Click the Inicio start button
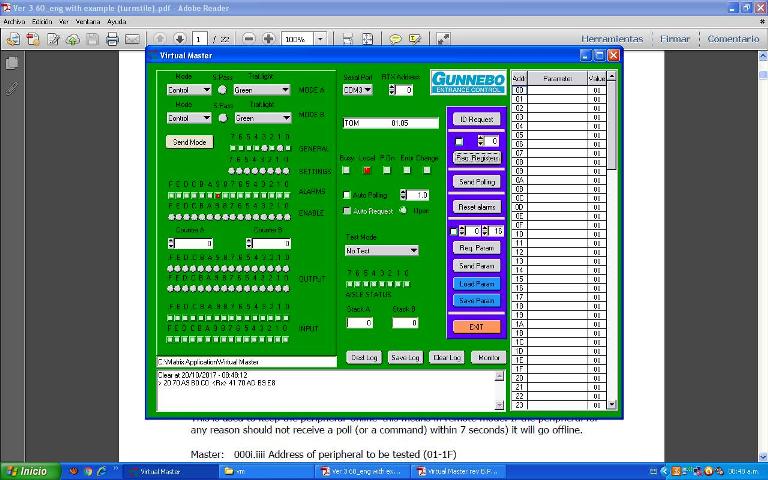This screenshot has width=768, height=480. click(30, 471)
